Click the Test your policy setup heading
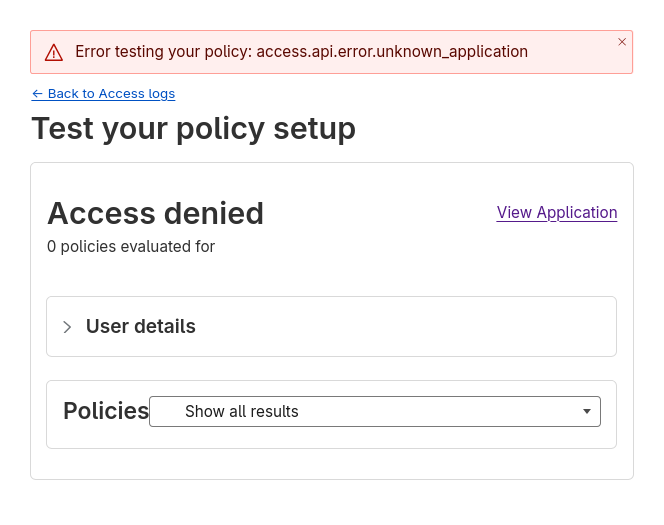The image size is (664, 525). tap(193, 128)
